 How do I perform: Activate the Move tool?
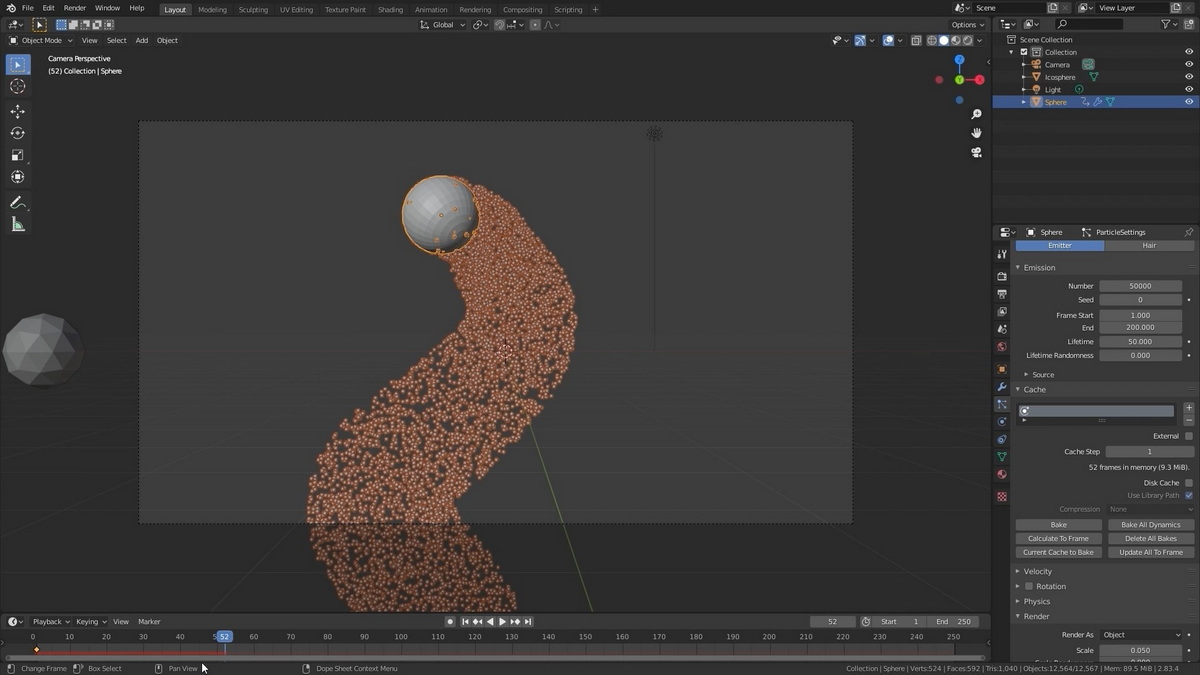(17, 111)
